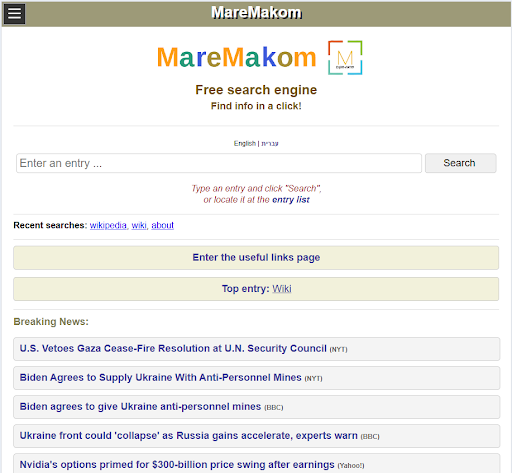Open recent search "wikipedia"
This screenshot has height=473, width=512.
coord(108,225)
